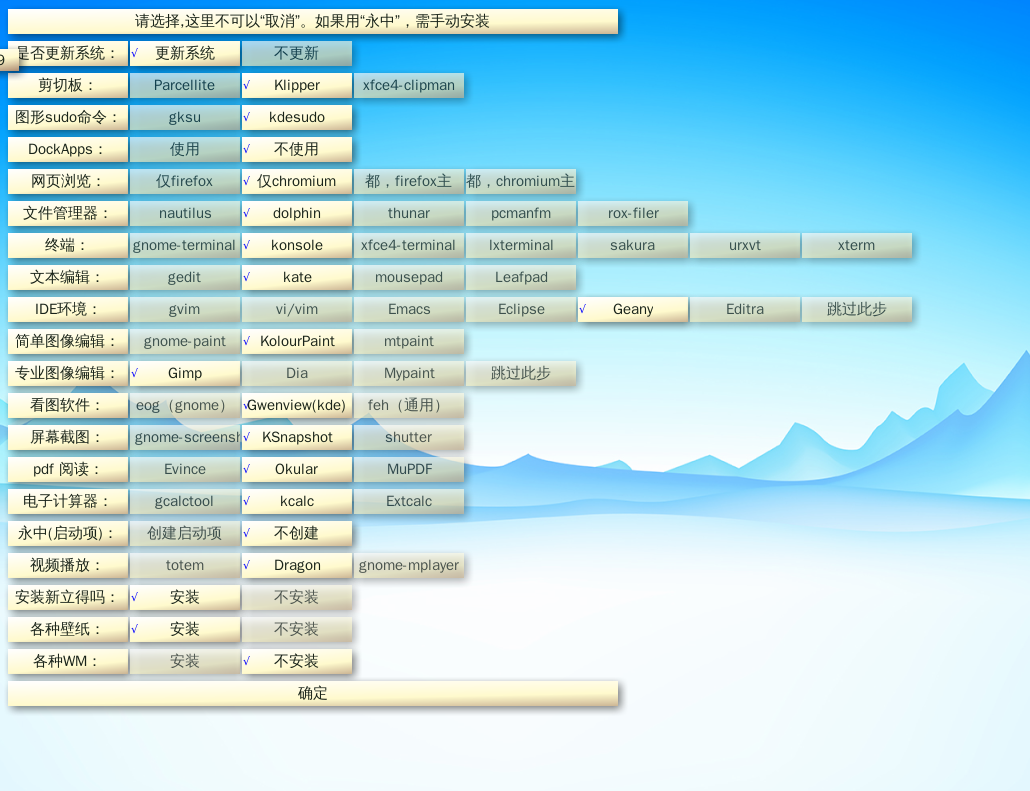Choose Eclipse as the IDE
Viewport: 1030px width, 791px height.
pyautogui.click(x=521, y=309)
